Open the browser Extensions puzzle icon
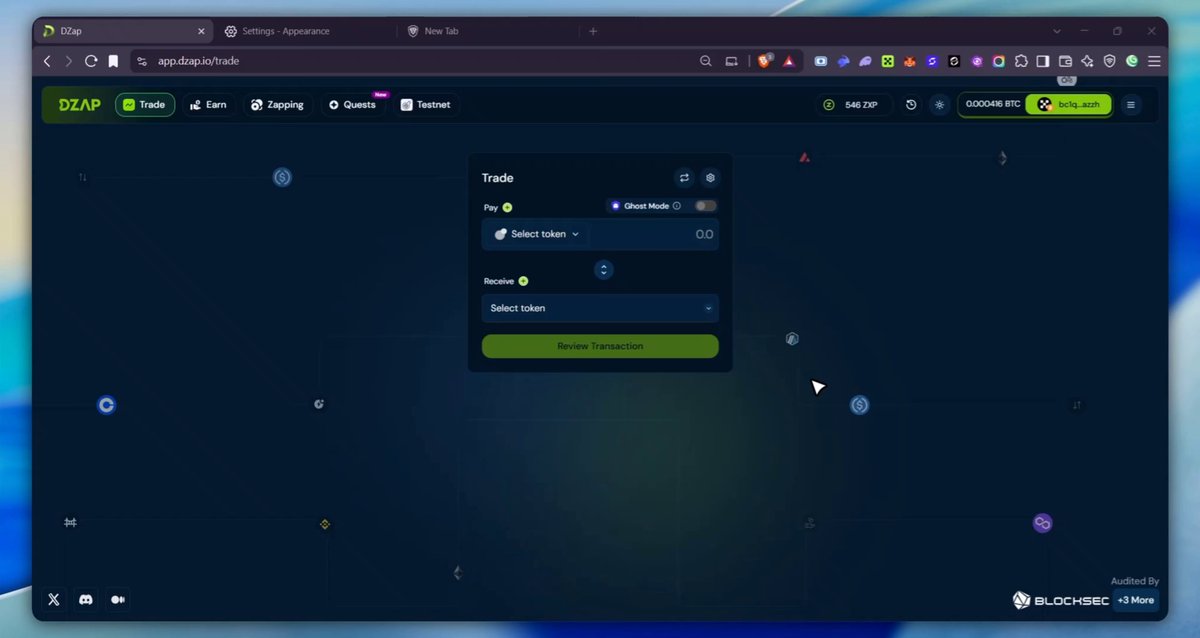The height and width of the screenshot is (638, 1200). pyautogui.click(x=1021, y=61)
